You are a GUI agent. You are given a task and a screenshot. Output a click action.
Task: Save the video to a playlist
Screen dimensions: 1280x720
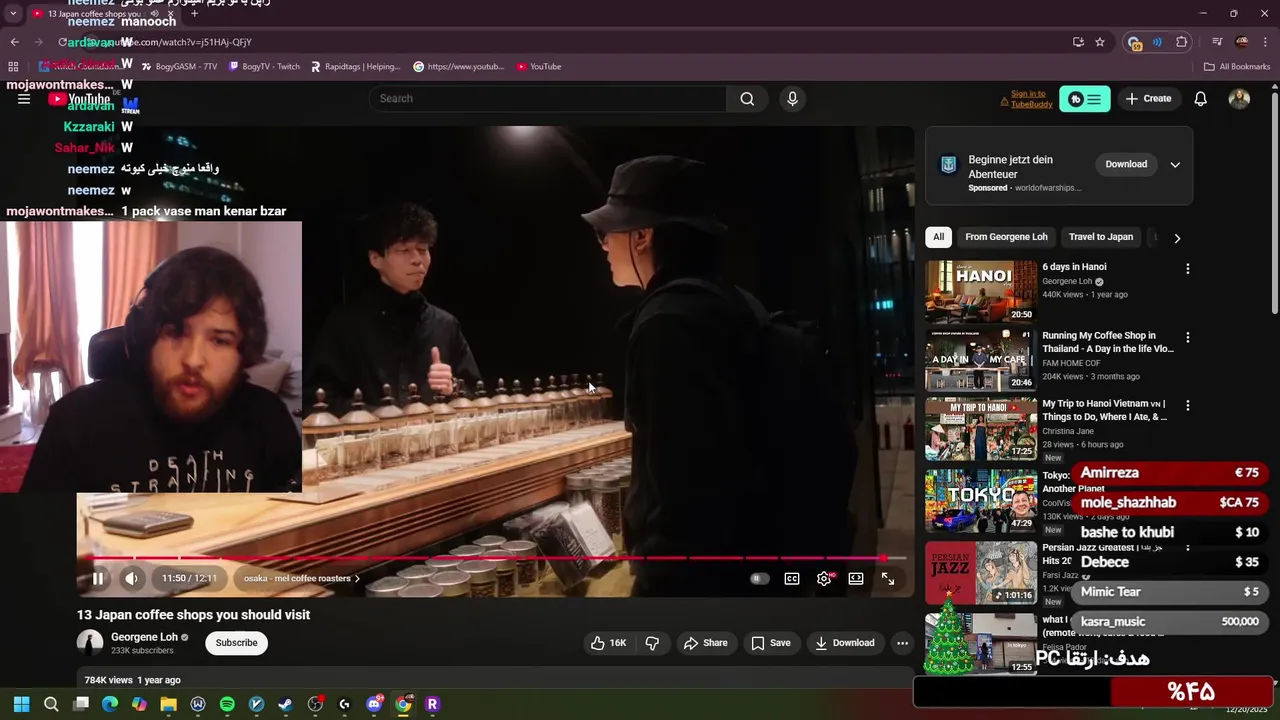point(771,643)
